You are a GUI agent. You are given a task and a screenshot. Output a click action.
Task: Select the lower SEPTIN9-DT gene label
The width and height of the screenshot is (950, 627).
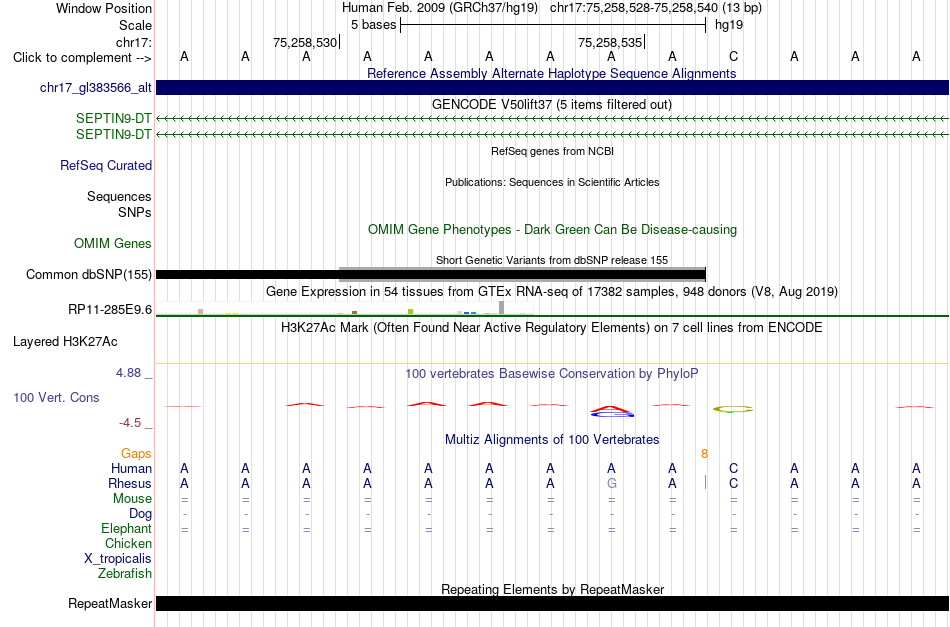click(113, 134)
